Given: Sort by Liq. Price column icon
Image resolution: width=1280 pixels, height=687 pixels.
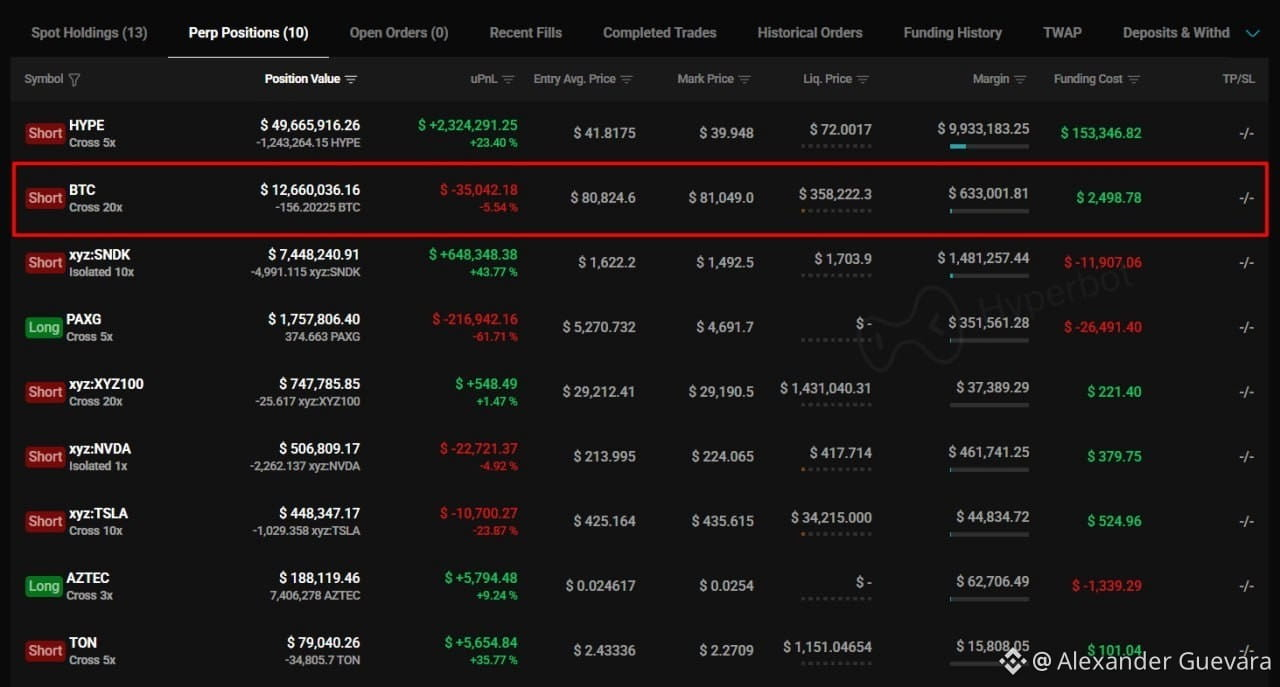Looking at the screenshot, I should coord(863,80).
